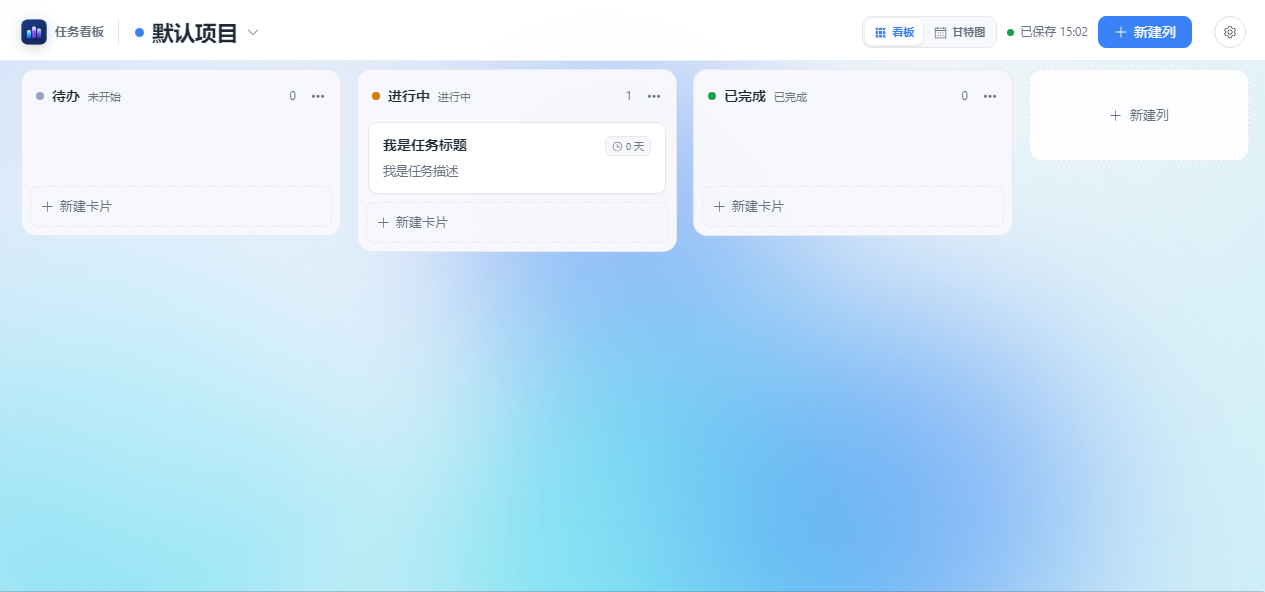Add a card via 新建卡片 in 待办

181,206
